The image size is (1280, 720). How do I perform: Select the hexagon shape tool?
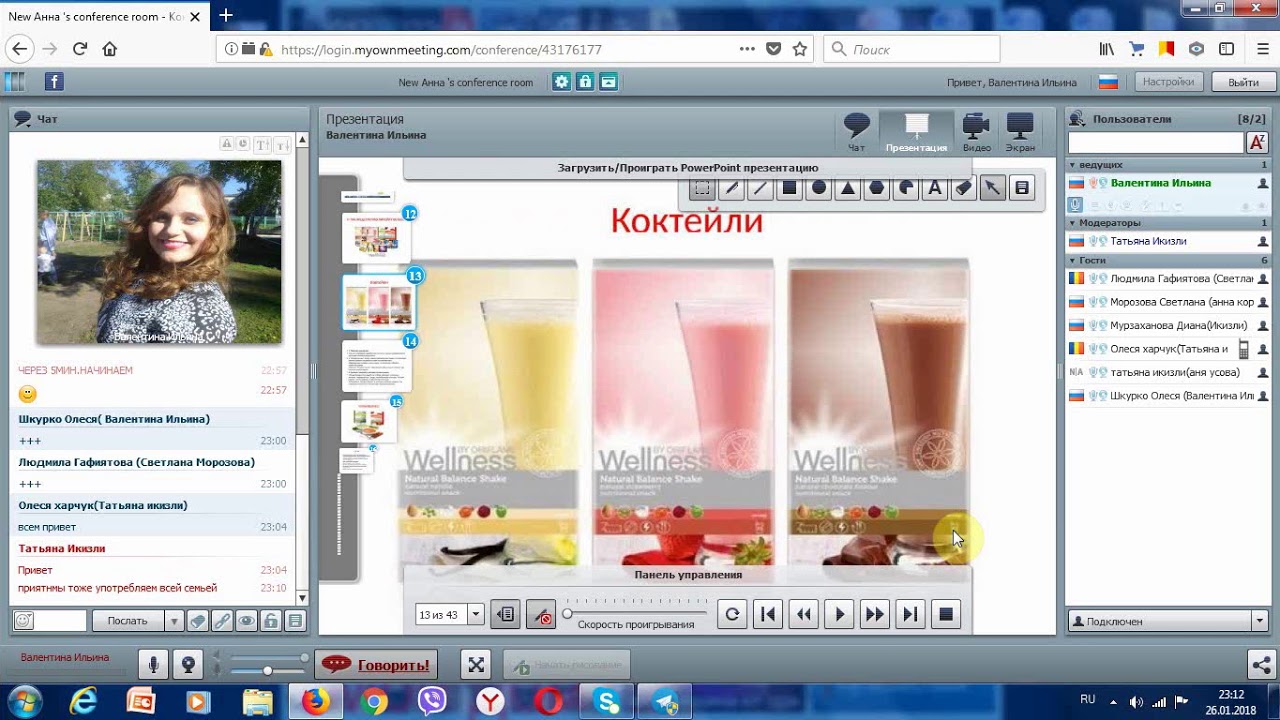(x=876, y=188)
